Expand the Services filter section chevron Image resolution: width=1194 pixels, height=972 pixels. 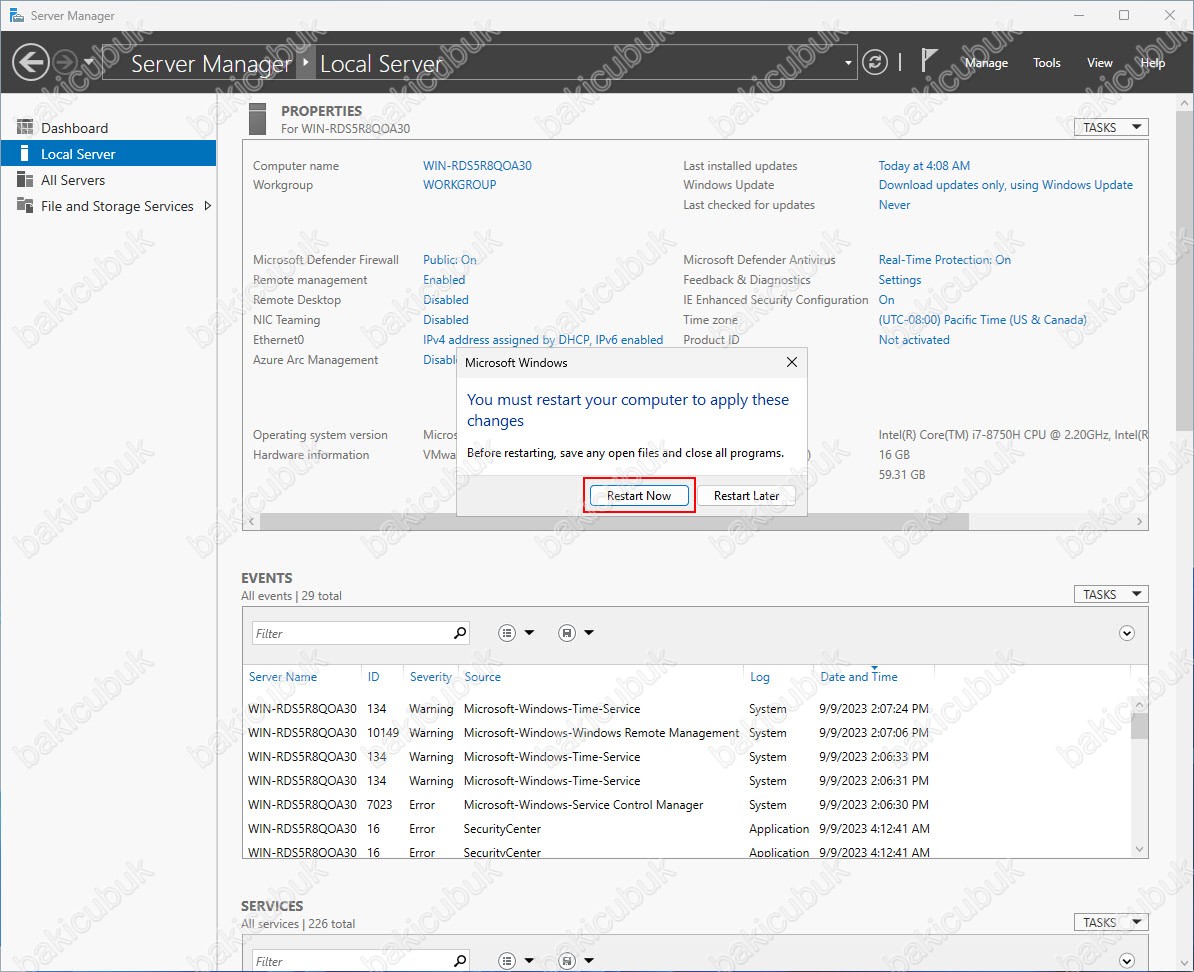pyautogui.click(x=1127, y=961)
